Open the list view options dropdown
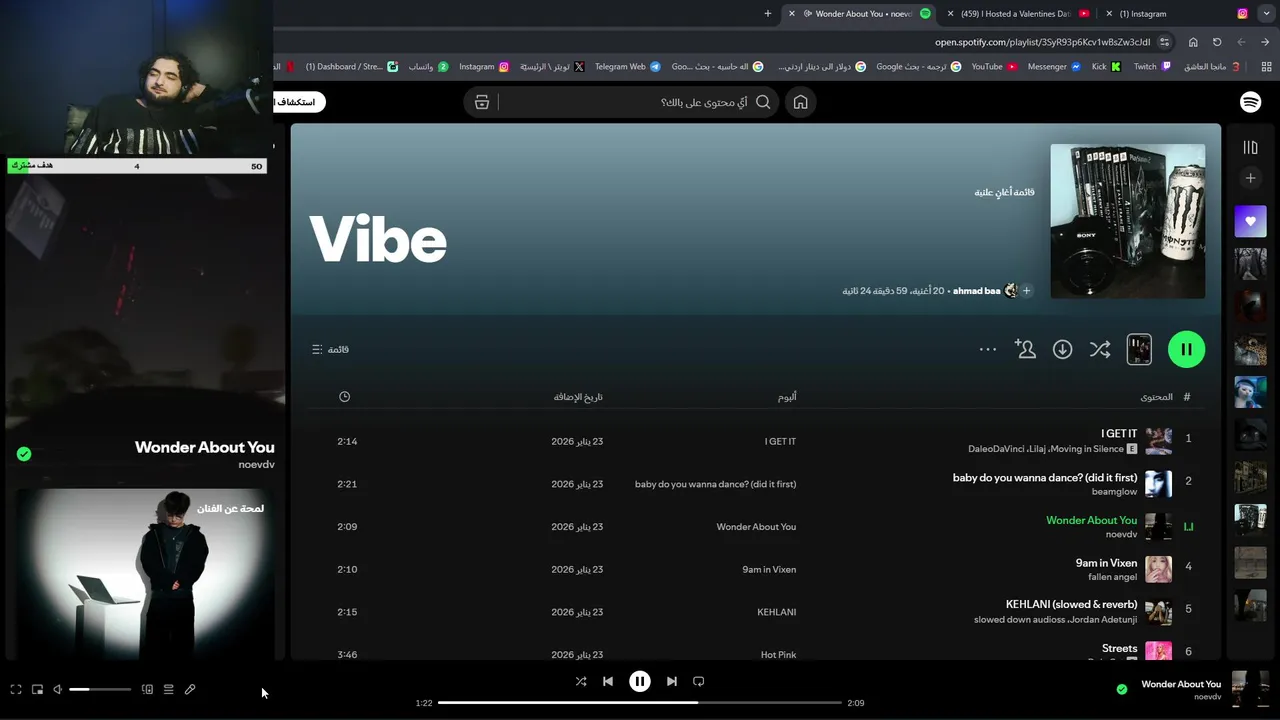The width and height of the screenshot is (1280, 720). 330,349
